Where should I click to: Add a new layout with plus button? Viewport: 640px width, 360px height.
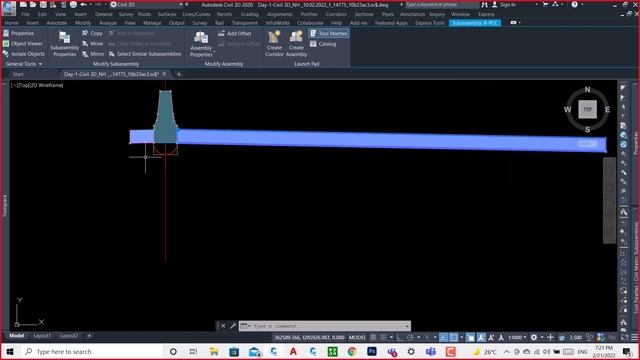pyautogui.click(x=89, y=336)
